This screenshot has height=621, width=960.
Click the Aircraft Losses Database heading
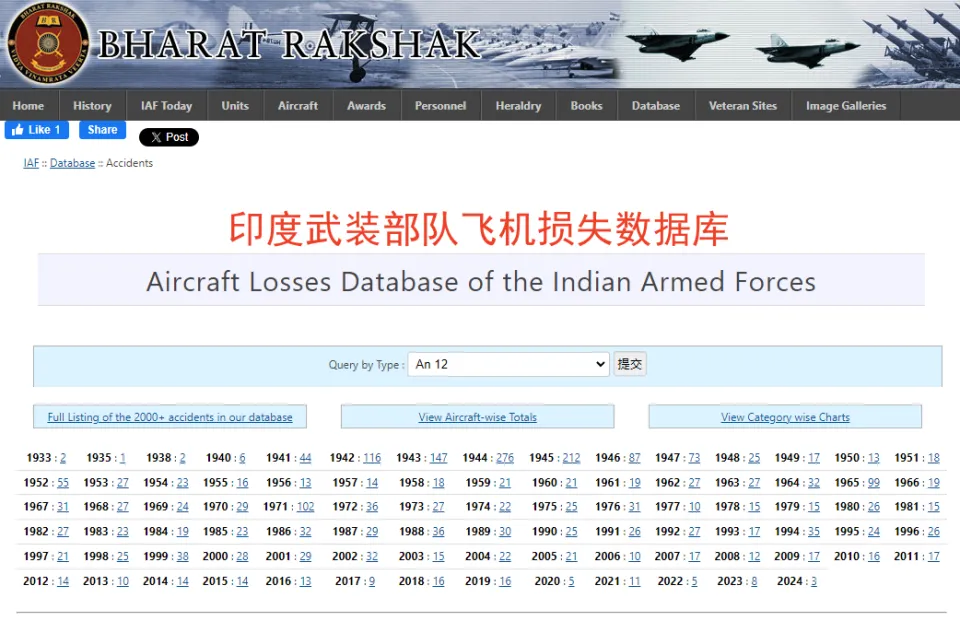tap(481, 282)
